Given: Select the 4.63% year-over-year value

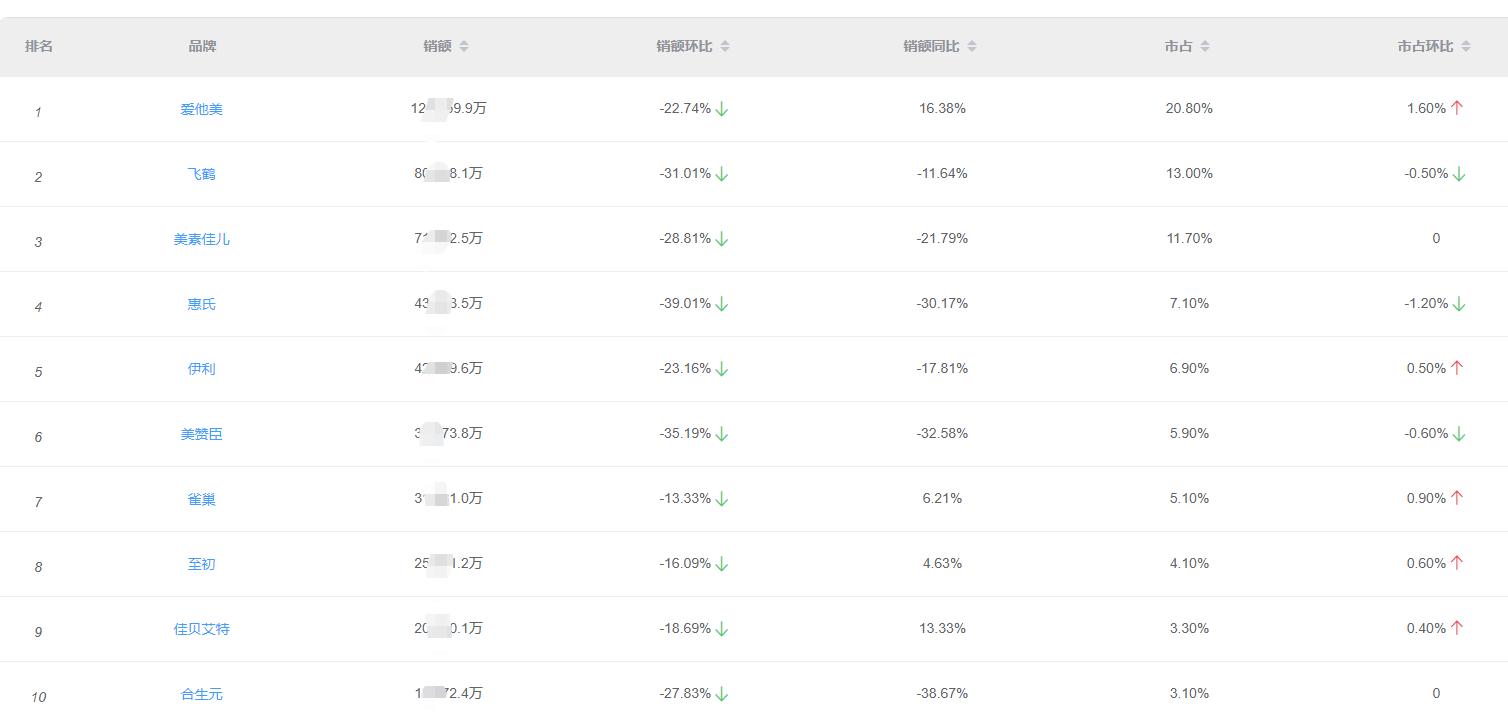Looking at the screenshot, I should 942,563.
